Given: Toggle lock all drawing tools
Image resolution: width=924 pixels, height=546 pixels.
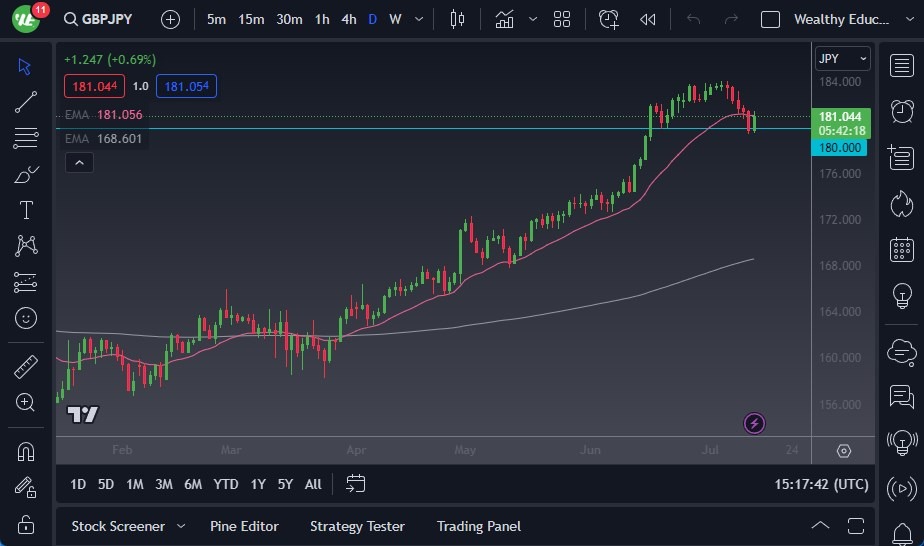Looking at the screenshot, I should (26, 524).
